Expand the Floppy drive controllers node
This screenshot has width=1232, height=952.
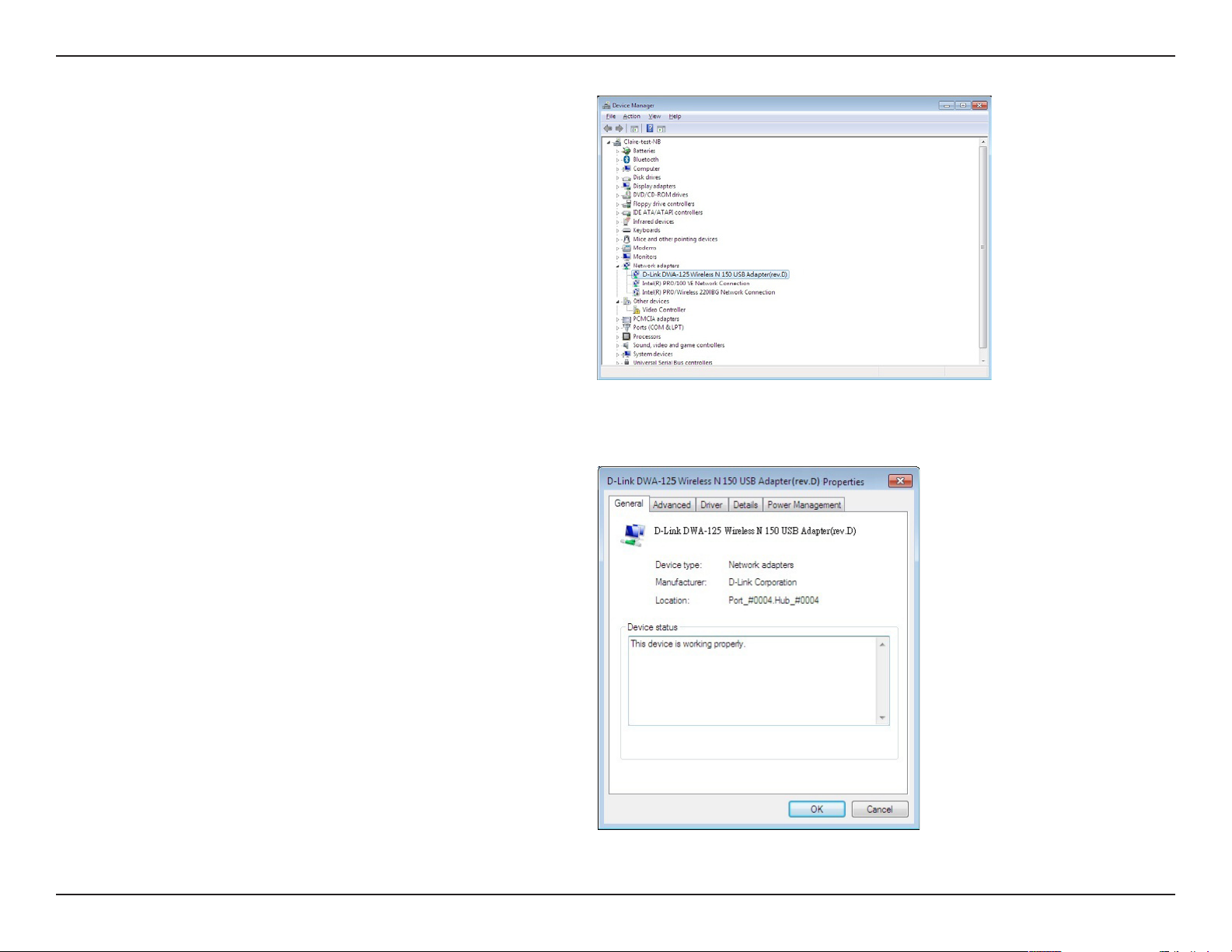[x=618, y=204]
